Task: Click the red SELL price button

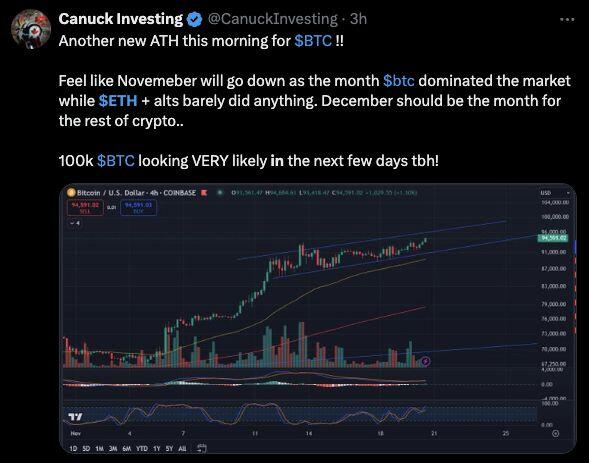Action: tap(85, 208)
